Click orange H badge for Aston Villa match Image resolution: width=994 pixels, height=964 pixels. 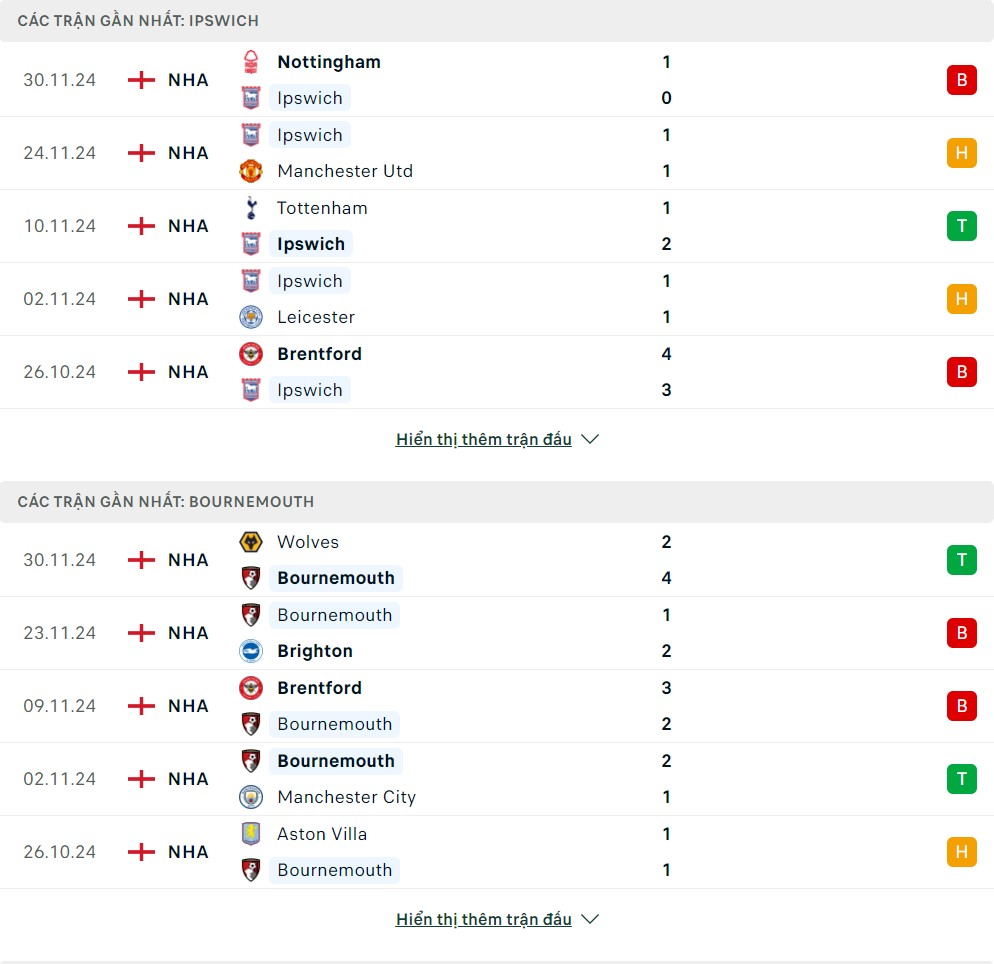tap(961, 852)
